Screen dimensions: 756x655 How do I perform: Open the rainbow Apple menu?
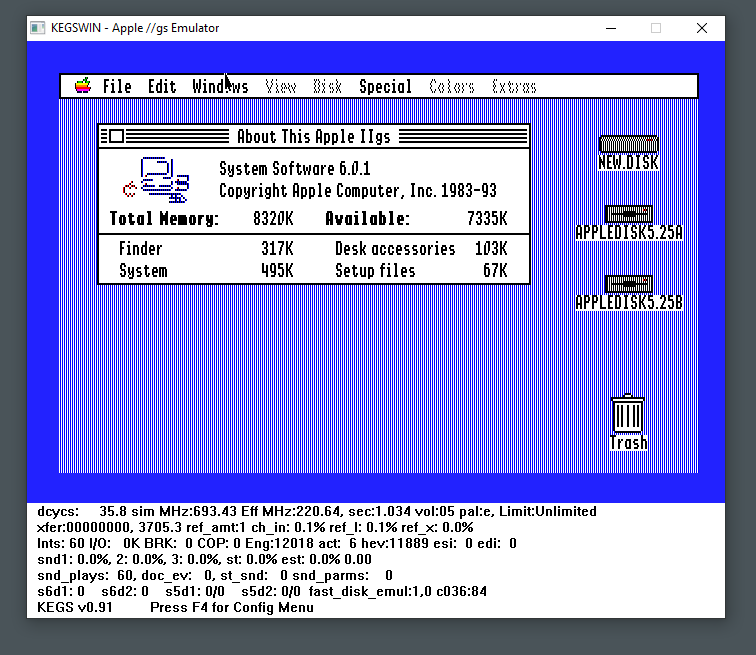coord(83,86)
